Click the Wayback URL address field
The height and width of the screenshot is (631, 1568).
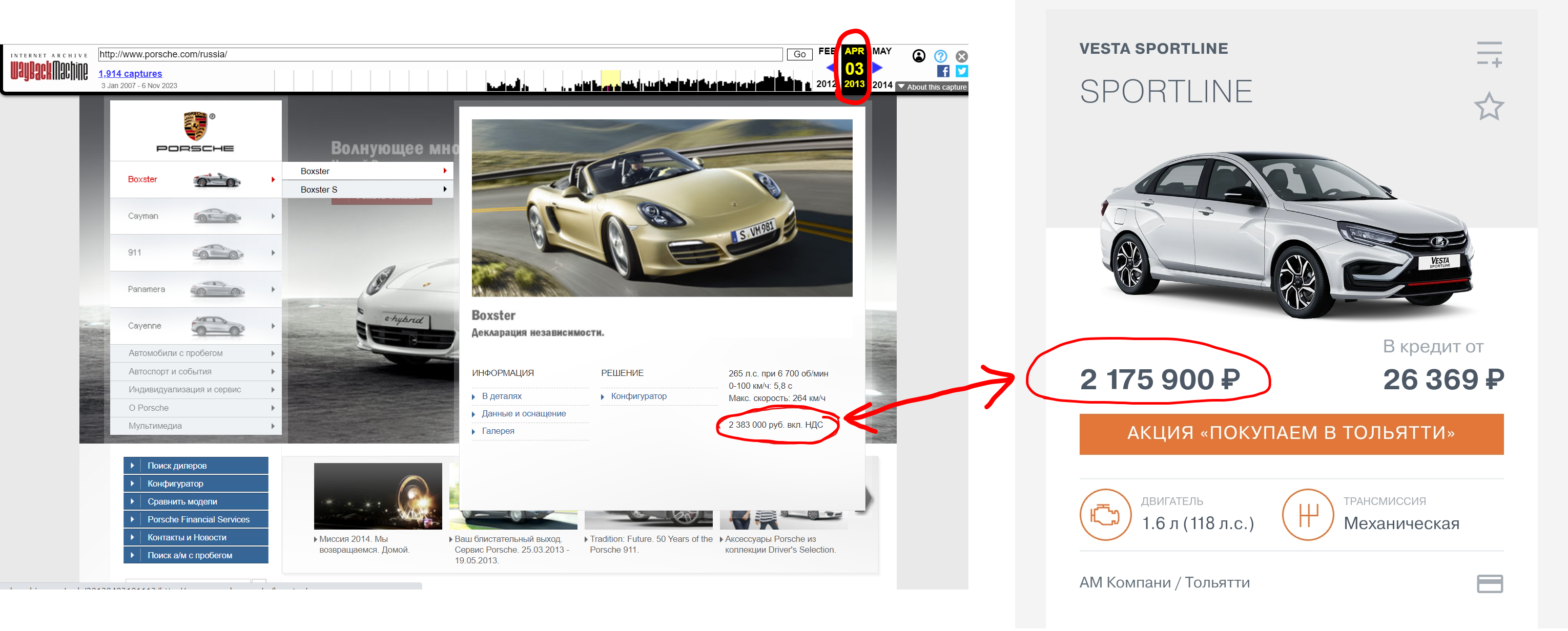pos(440,54)
